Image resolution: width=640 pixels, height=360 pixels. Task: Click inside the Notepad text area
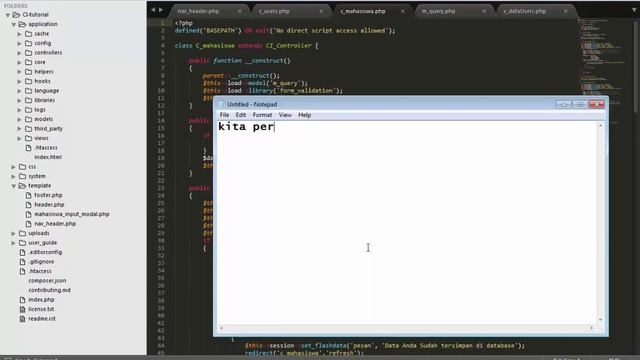407,222
